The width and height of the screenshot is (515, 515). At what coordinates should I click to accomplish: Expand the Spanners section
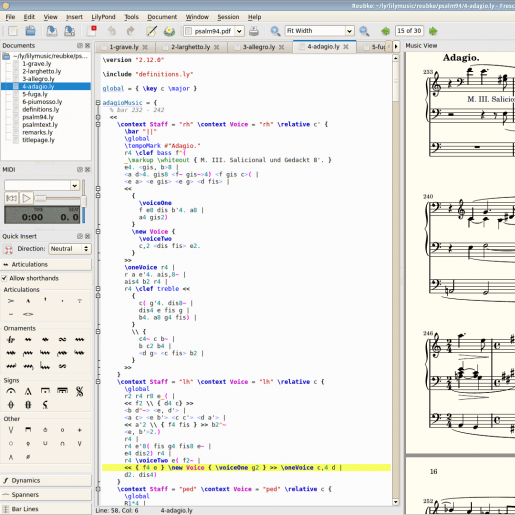(x=46, y=495)
